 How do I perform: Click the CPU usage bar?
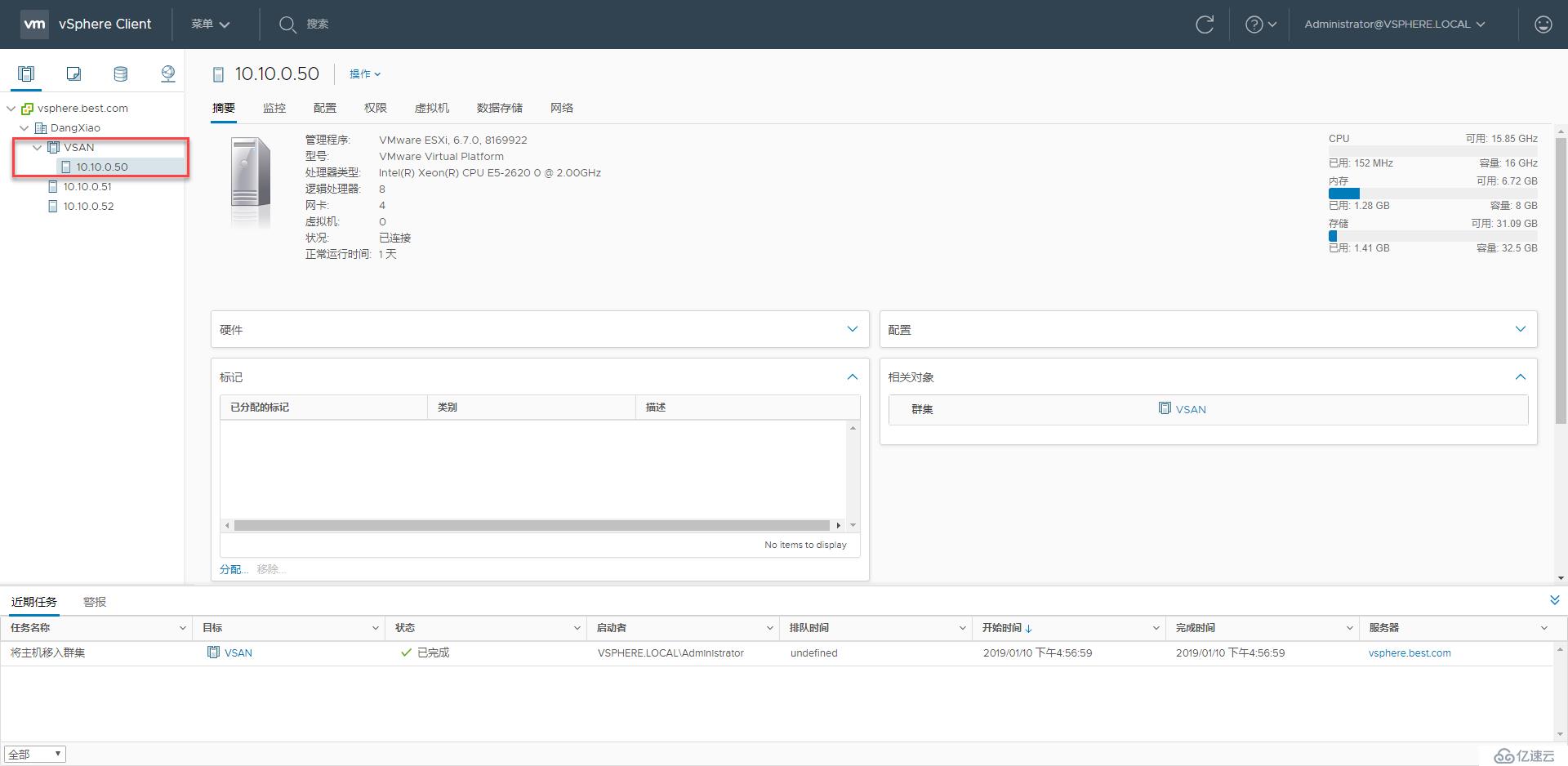tap(1432, 151)
